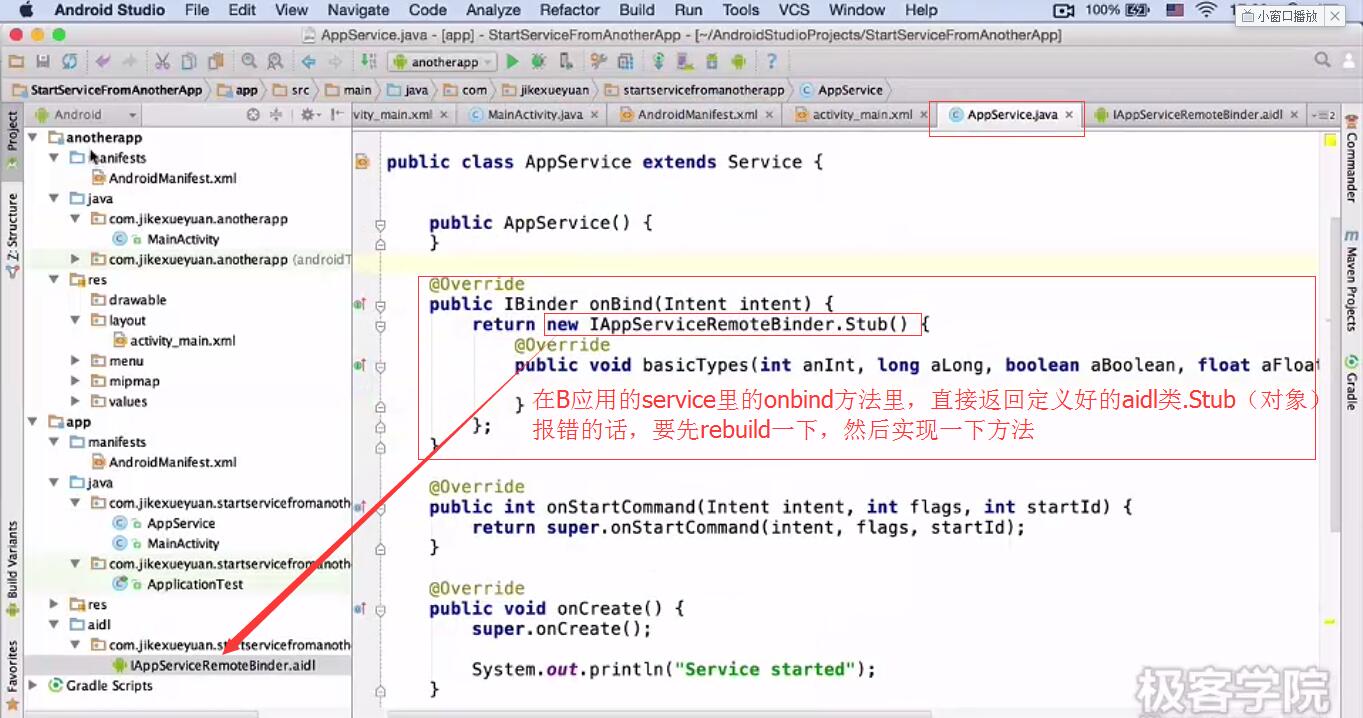Click the blue back navigation arrow
The image size is (1363, 718).
[x=309, y=62]
